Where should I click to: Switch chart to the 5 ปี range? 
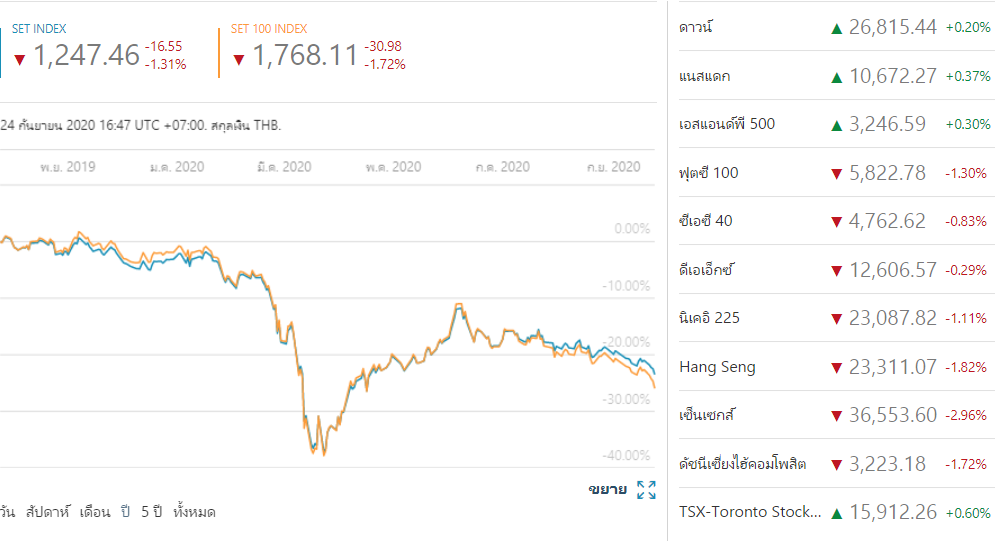151,512
